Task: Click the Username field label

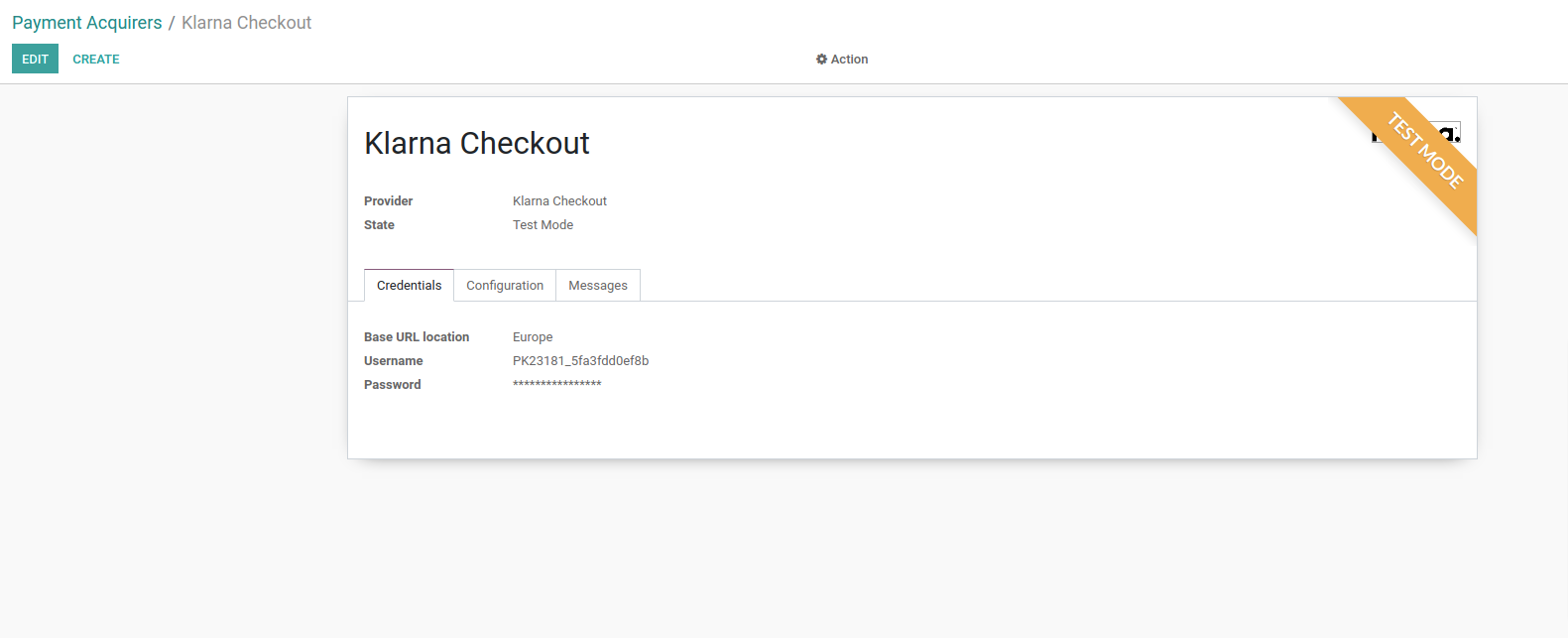Action: click(393, 361)
